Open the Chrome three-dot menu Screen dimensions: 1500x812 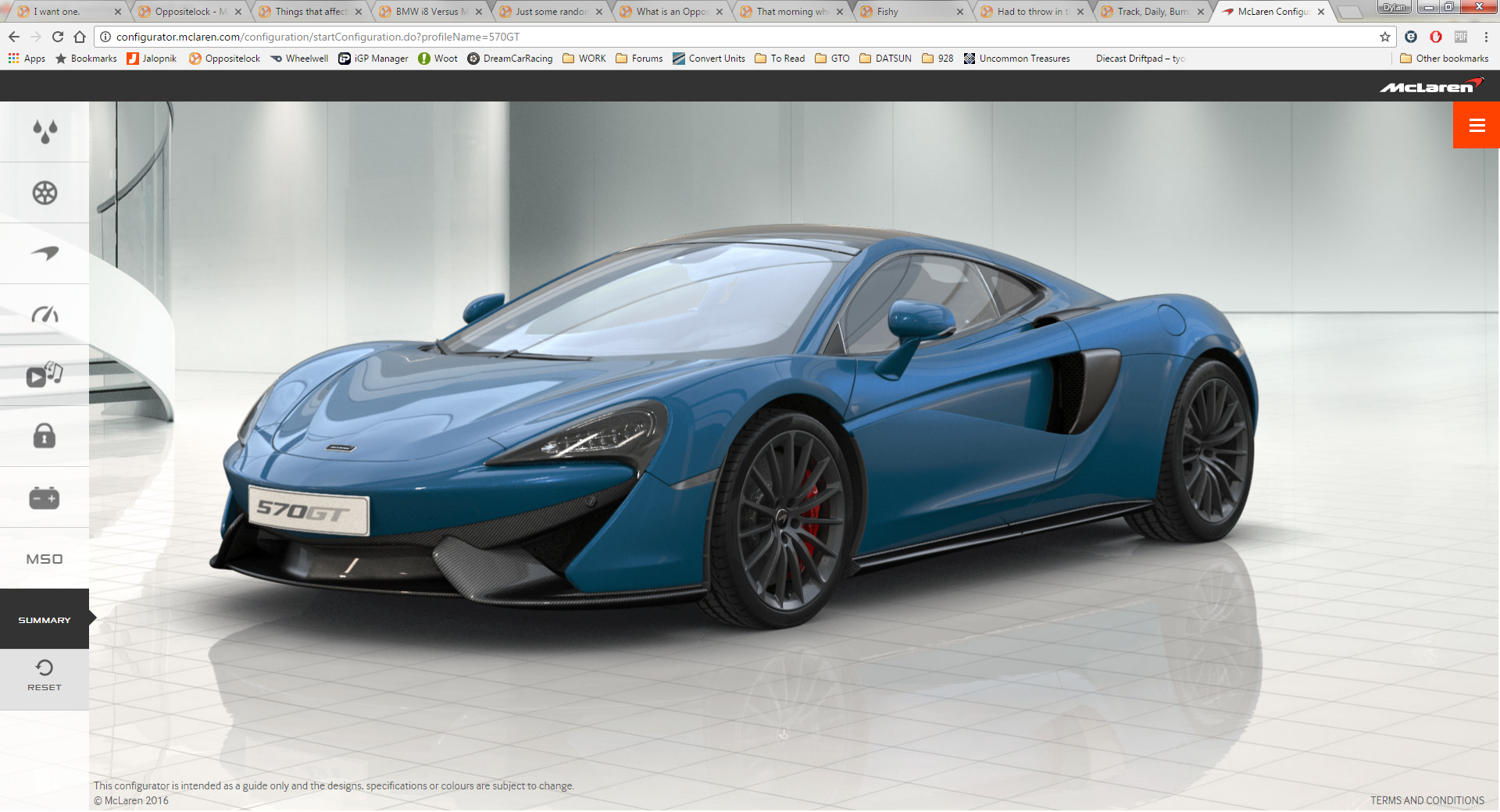click(1486, 37)
